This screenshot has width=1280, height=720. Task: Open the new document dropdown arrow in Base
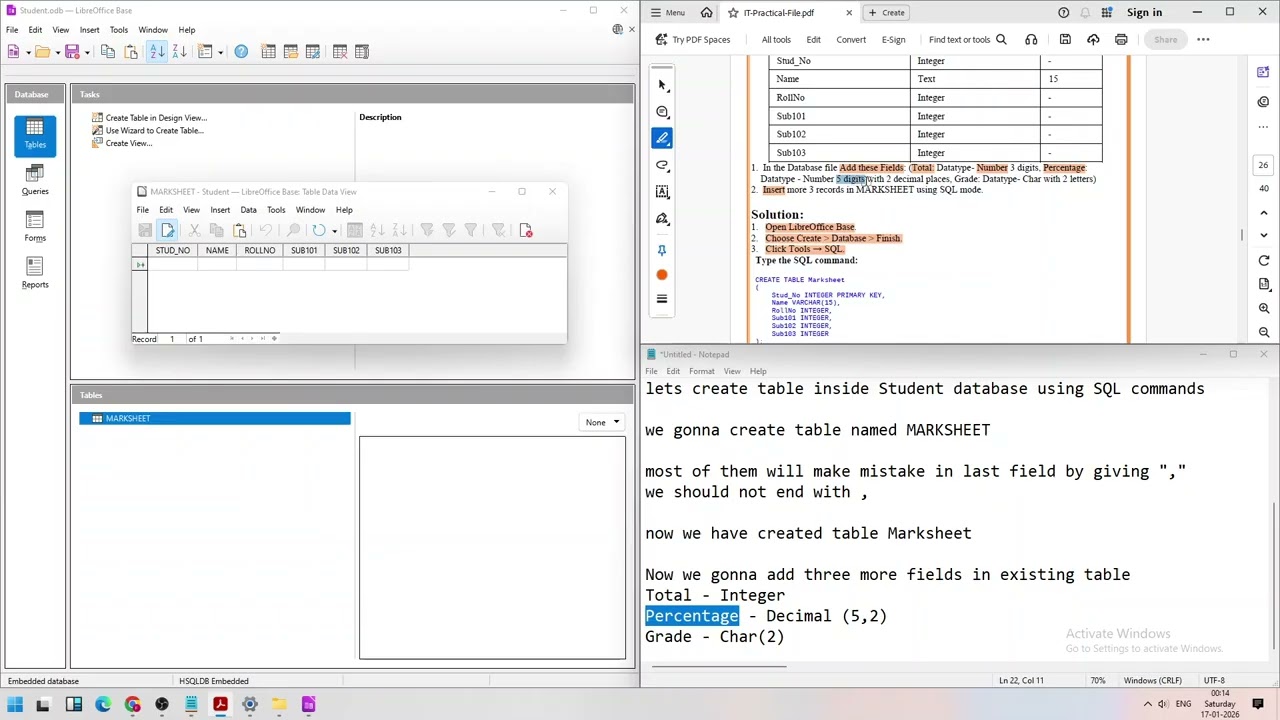coord(29,52)
